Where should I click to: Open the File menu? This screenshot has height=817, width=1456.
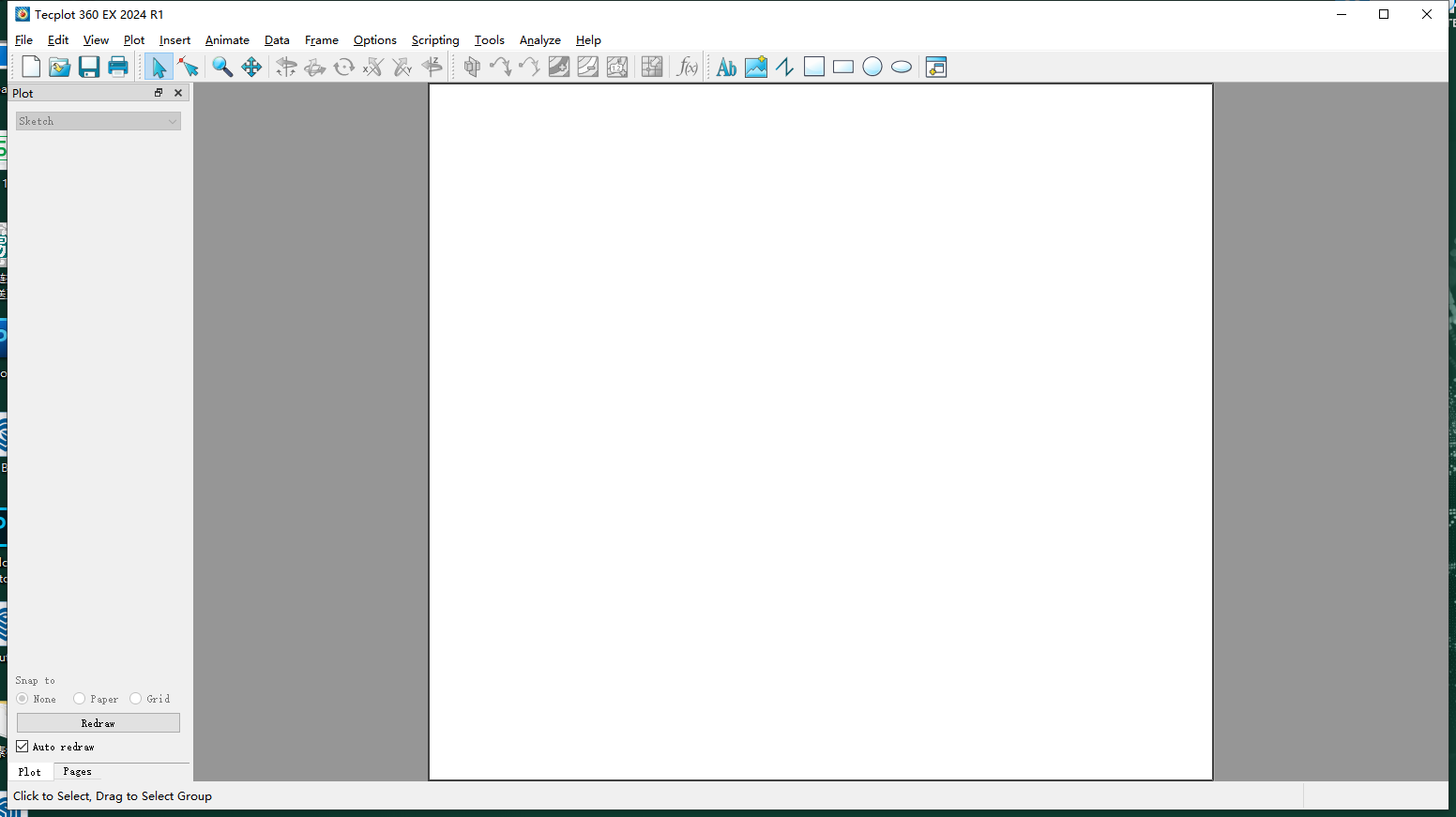[x=23, y=40]
